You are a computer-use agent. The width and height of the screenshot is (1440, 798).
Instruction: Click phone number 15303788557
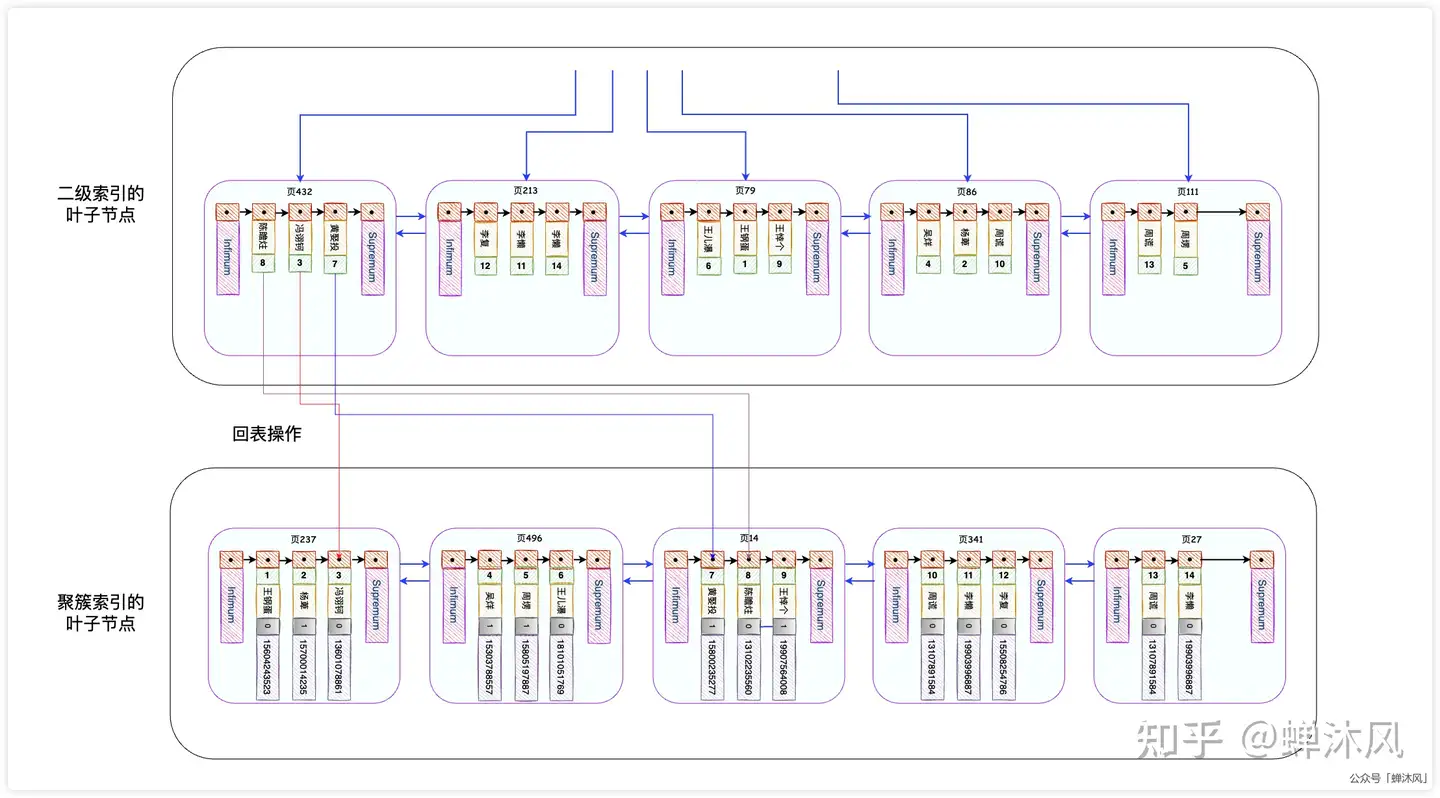tap(489, 667)
